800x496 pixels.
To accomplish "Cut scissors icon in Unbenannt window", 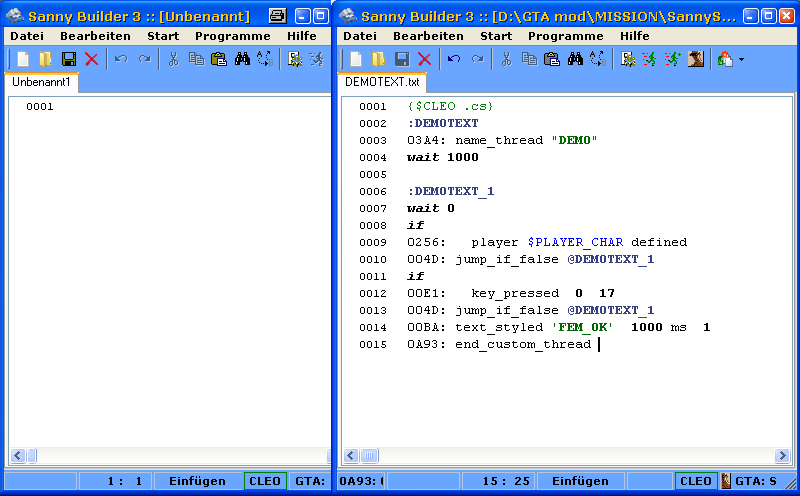I will (x=173, y=59).
